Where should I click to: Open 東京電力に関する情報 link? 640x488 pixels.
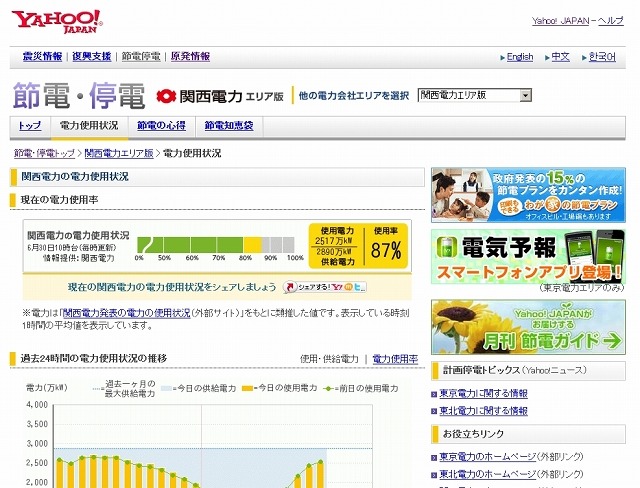click(x=483, y=394)
